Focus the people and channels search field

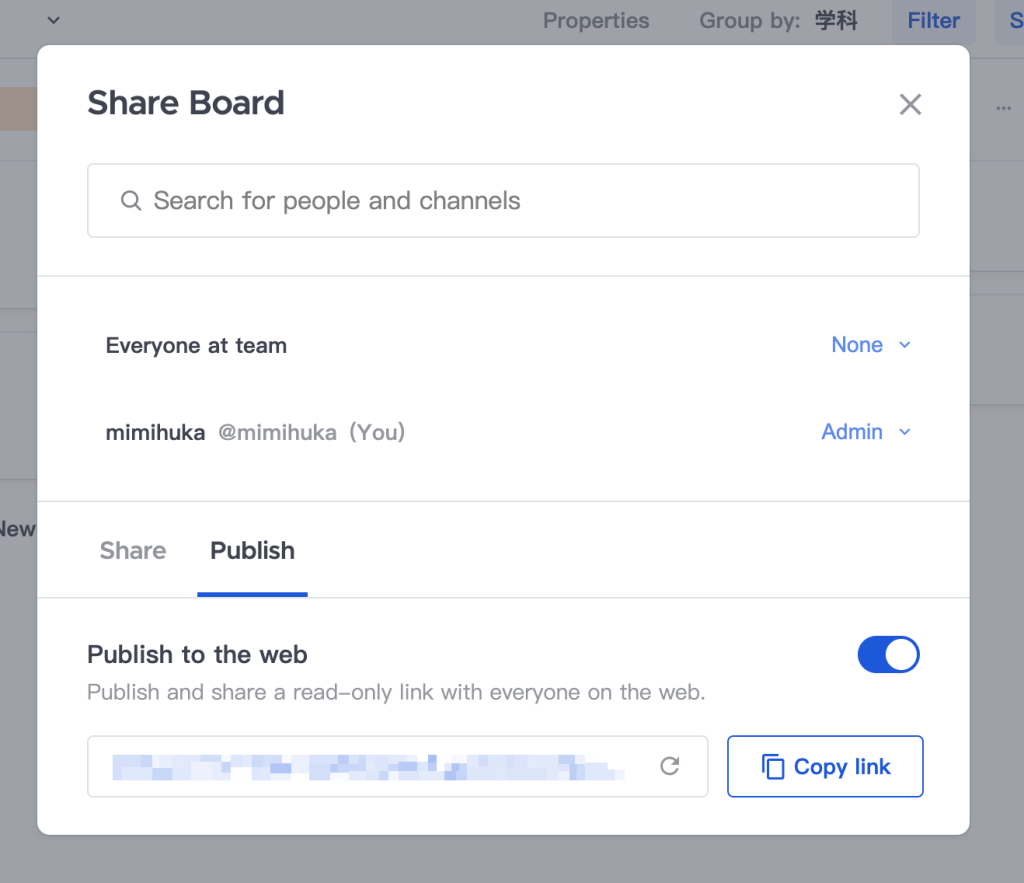[520, 201]
